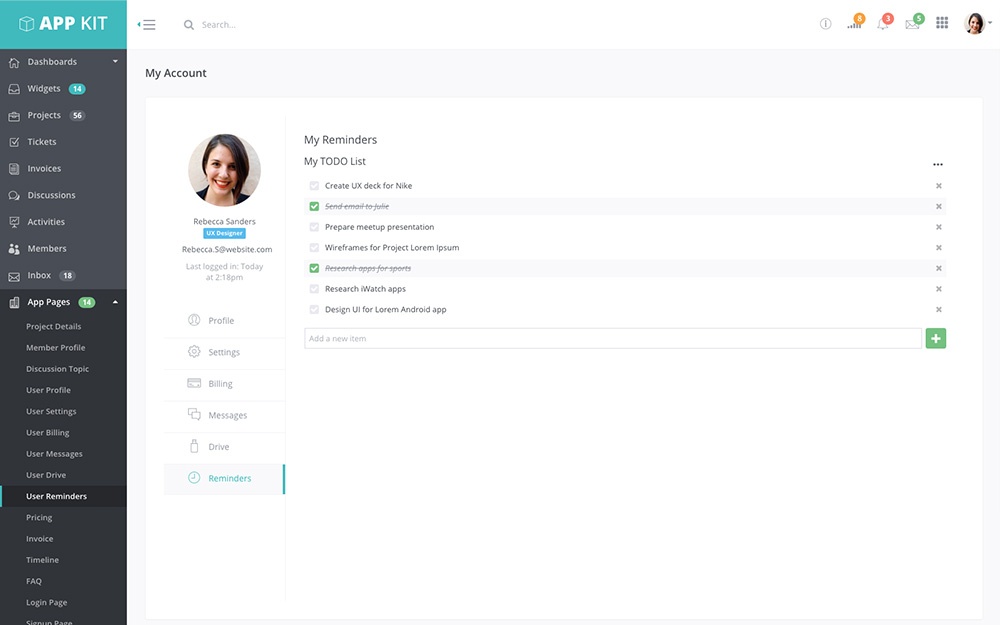Click the green plus add item button
This screenshot has width=1000, height=625.
(935, 339)
